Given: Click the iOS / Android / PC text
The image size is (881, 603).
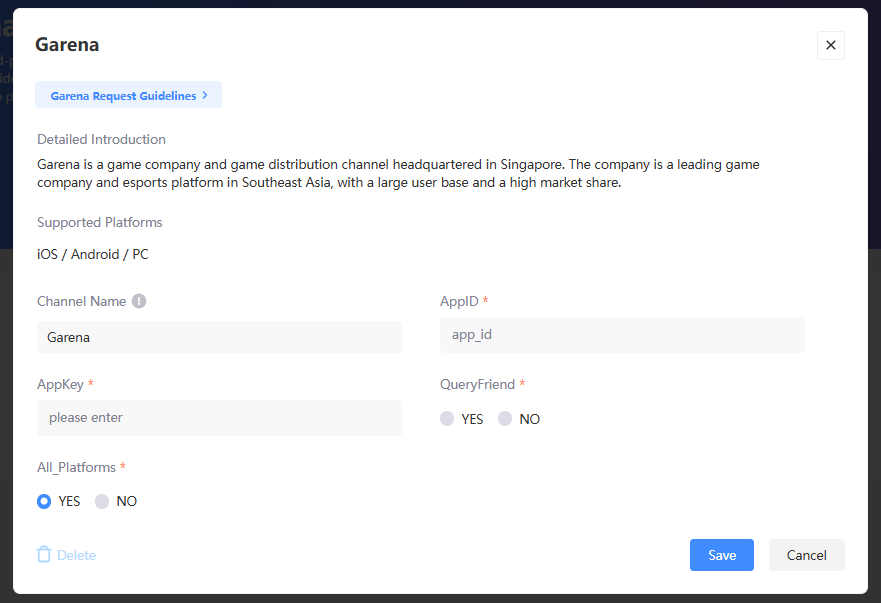Looking at the screenshot, I should (92, 254).
